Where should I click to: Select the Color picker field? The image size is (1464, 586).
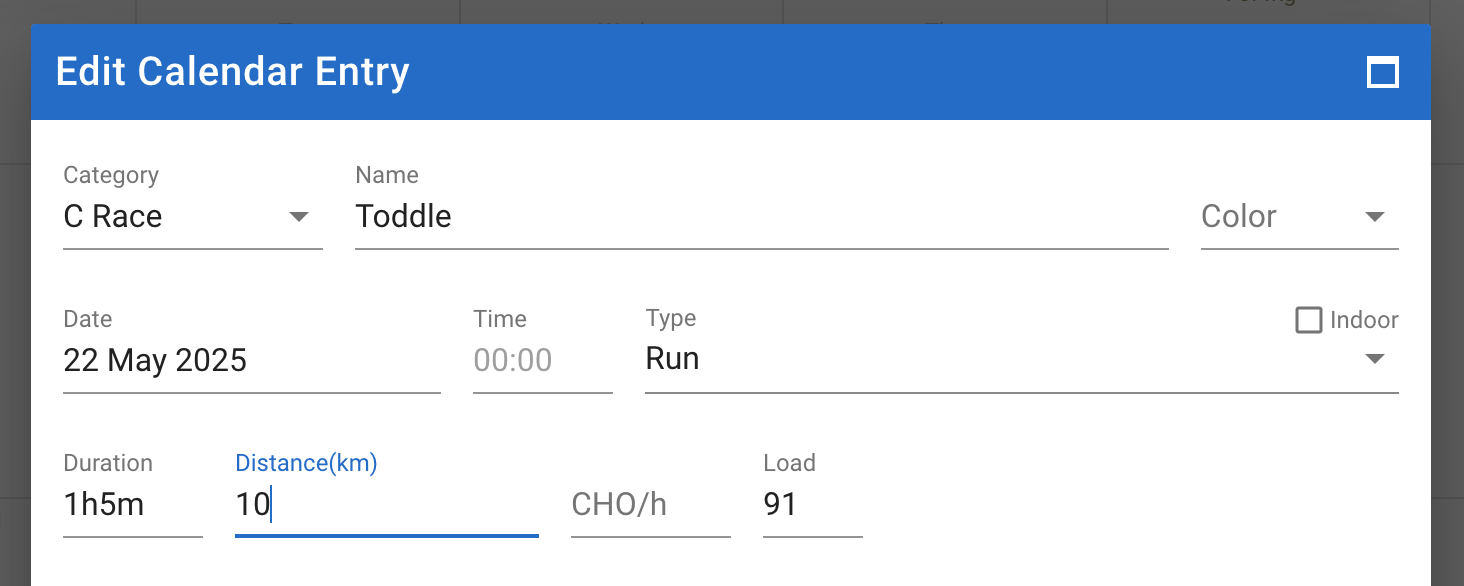[x=1299, y=217]
